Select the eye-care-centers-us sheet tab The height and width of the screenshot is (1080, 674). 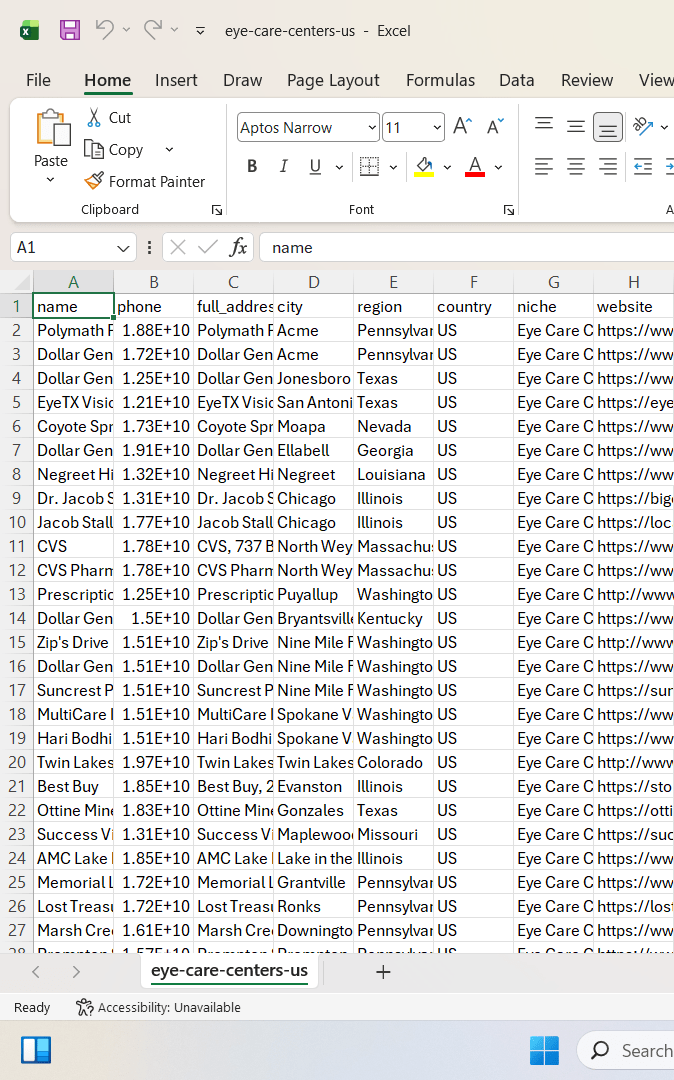click(229, 970)
